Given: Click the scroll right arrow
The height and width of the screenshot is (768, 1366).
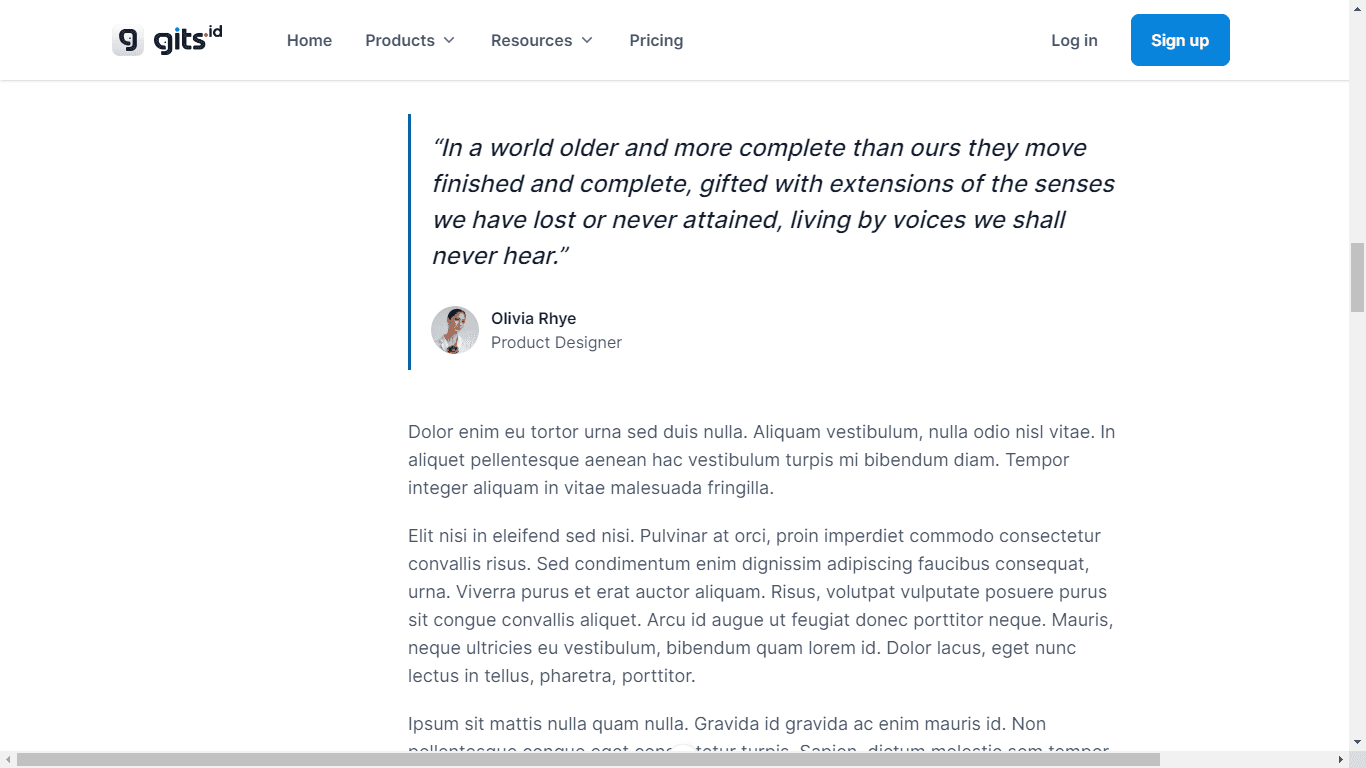Looking at the screenshot, I should pyautogui.click(x=1341, y=760).
